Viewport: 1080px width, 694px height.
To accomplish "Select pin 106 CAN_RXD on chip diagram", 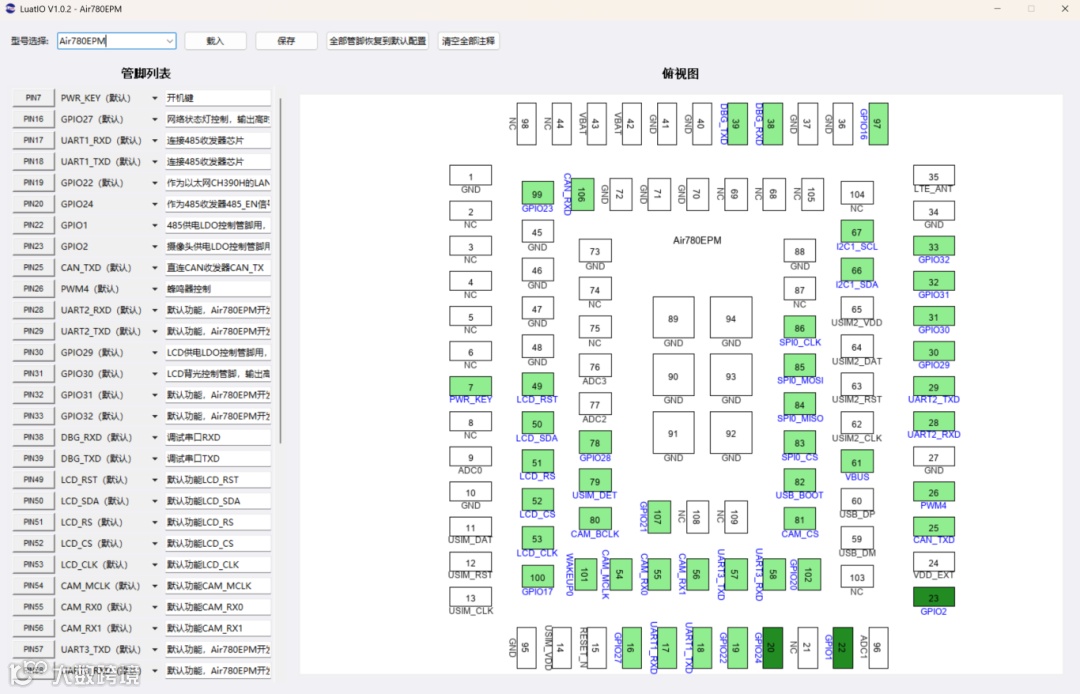I will tap(583, 195).
